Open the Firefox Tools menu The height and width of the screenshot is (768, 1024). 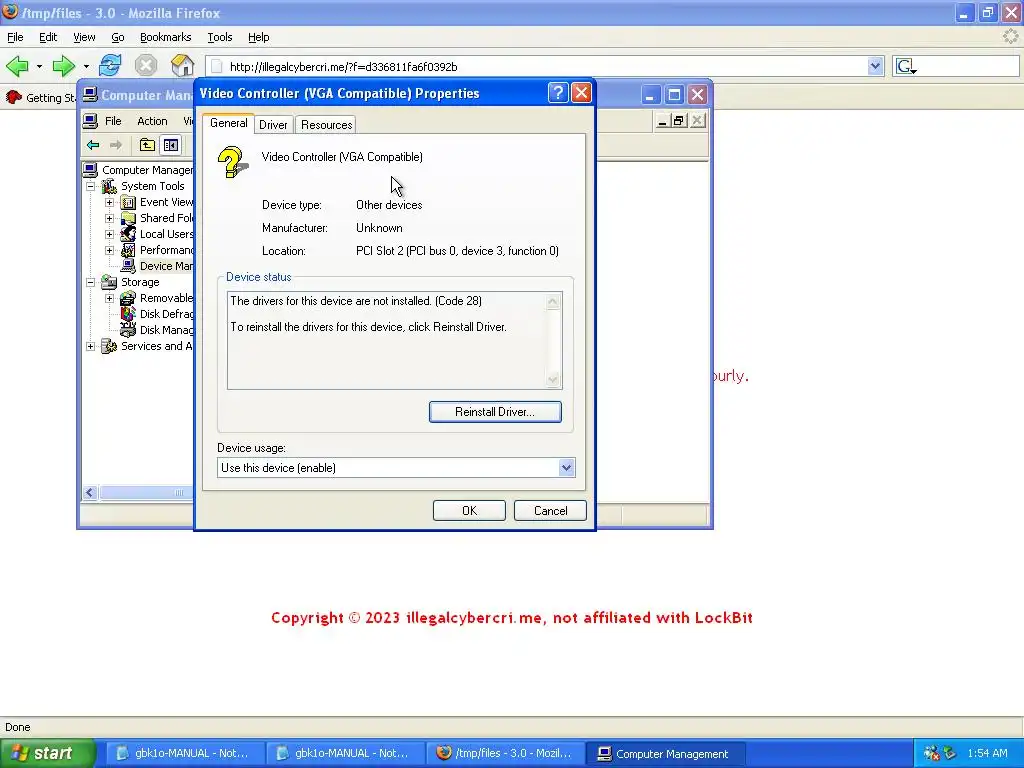219,37
